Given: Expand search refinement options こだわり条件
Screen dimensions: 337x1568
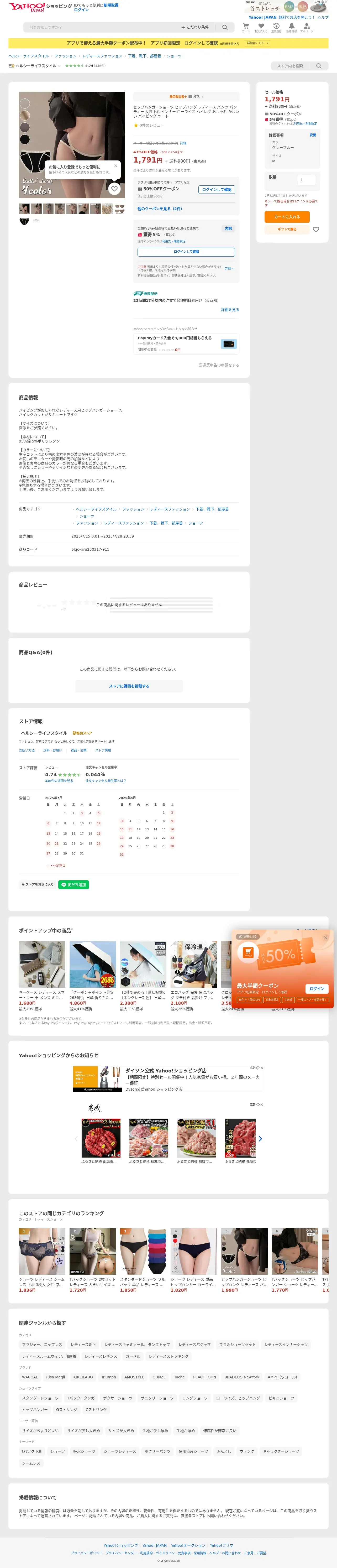Looking at the screenshot, I should tap(195, 27).
